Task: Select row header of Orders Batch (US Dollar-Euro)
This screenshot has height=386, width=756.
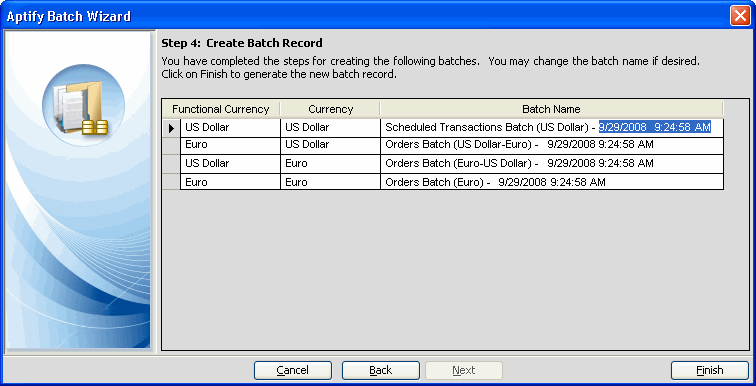Action: coord(171,146)
